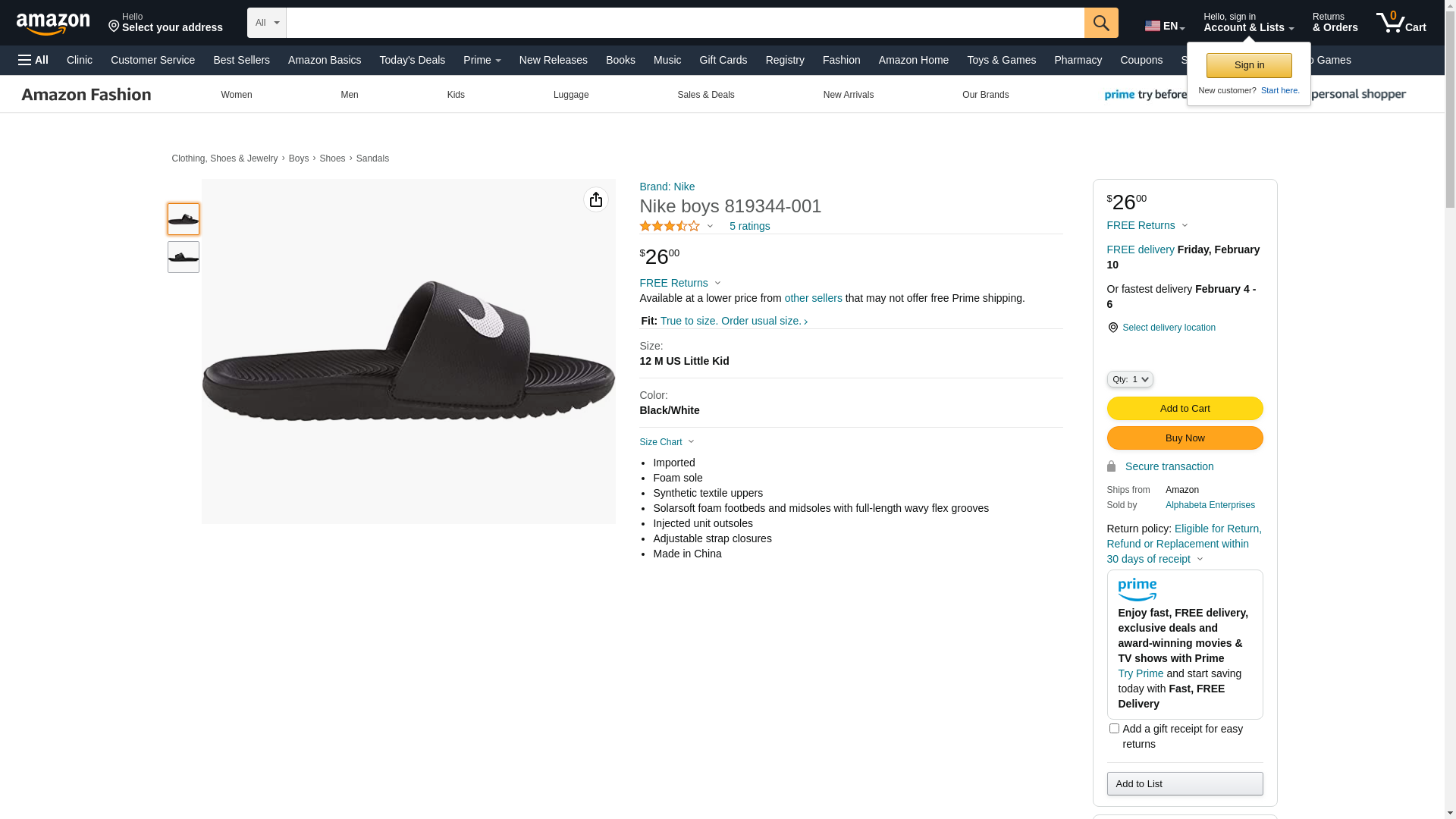Open the All hamburger menu icon

click(x=33, y=60)
